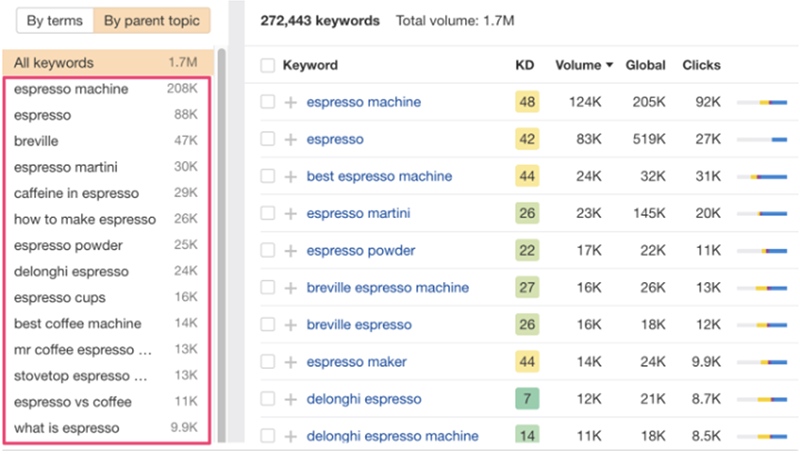
Task: Select the checkbox for espresso maker row
Action: 267,362
